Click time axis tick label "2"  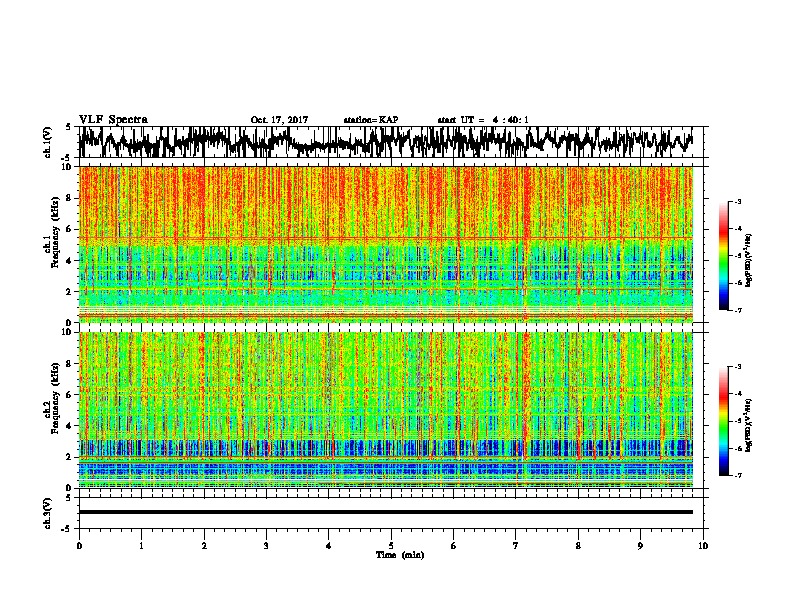click(x=204, y=546)
